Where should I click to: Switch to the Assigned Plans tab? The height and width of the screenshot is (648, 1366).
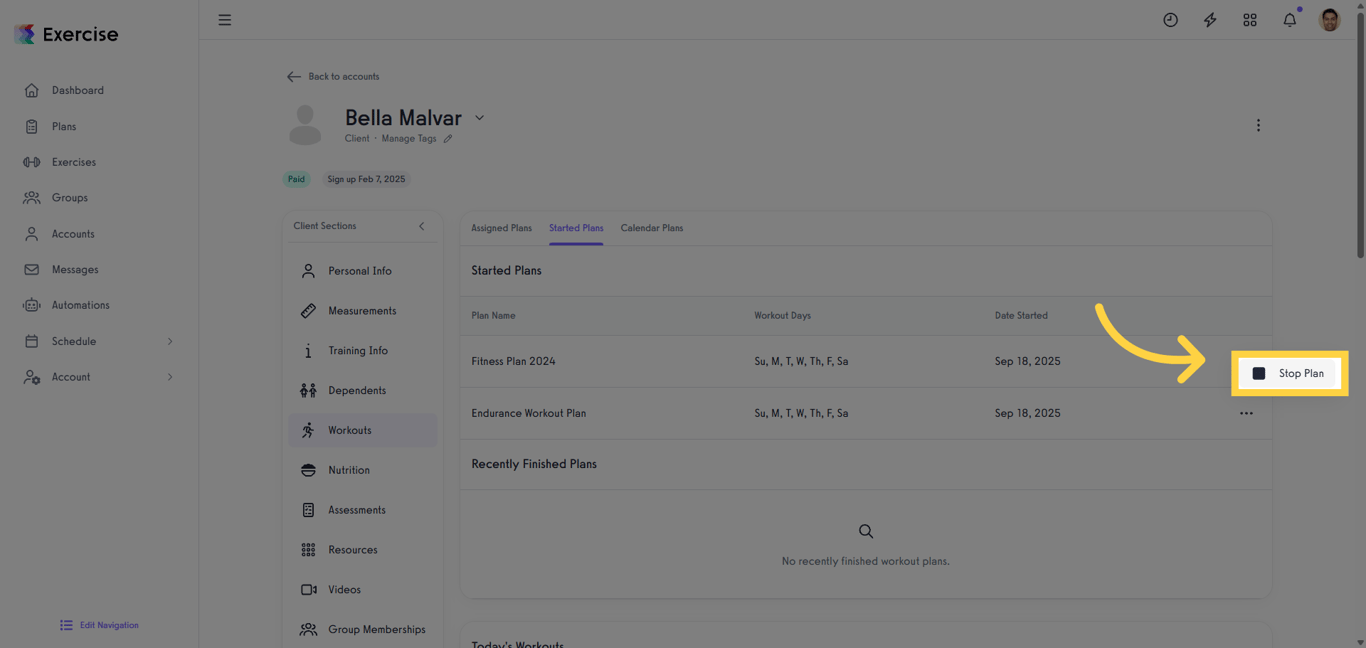502,228
